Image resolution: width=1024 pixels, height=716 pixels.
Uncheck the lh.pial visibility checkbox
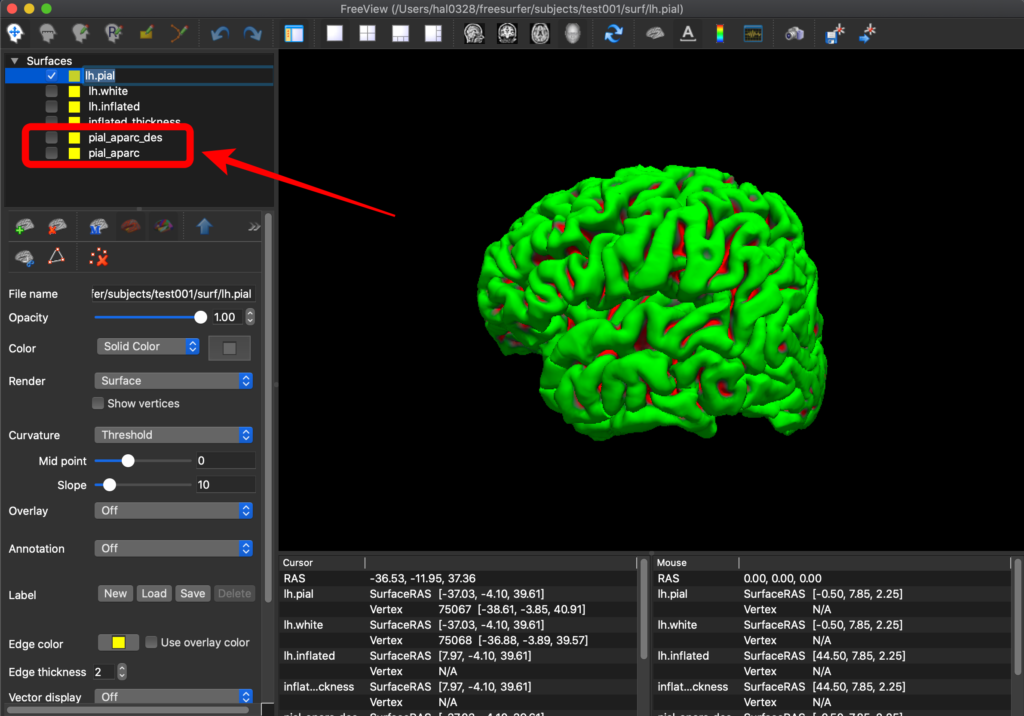click(52, 76)
